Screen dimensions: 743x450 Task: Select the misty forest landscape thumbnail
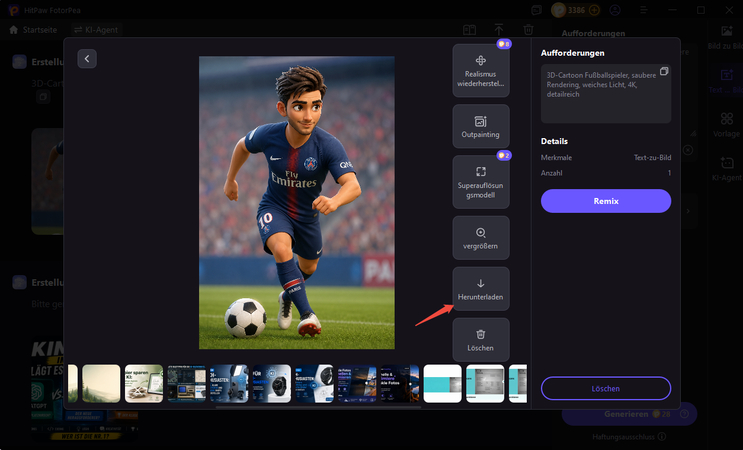click(101, 383)
